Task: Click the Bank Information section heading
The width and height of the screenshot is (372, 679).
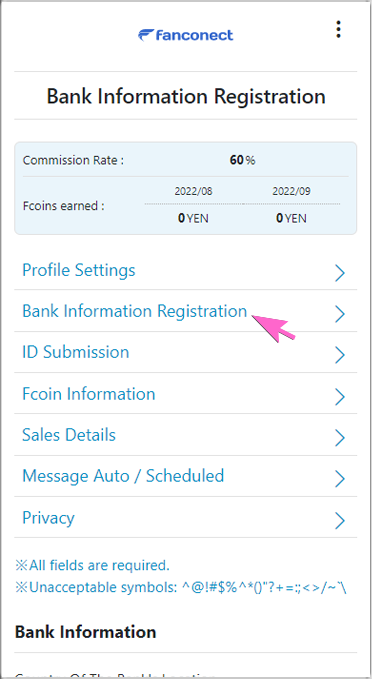Action: click(x=85, y=632)
